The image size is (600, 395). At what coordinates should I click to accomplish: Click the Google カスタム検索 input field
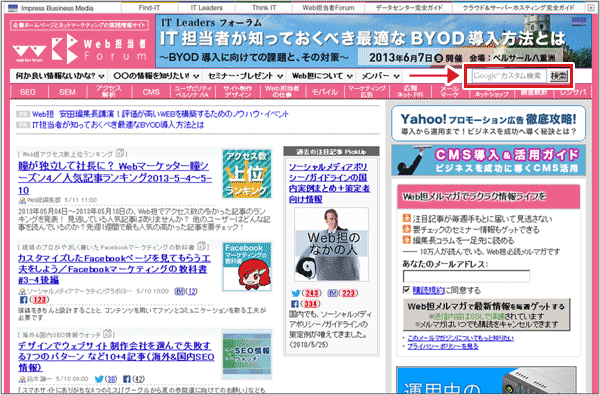pos(509,76)
